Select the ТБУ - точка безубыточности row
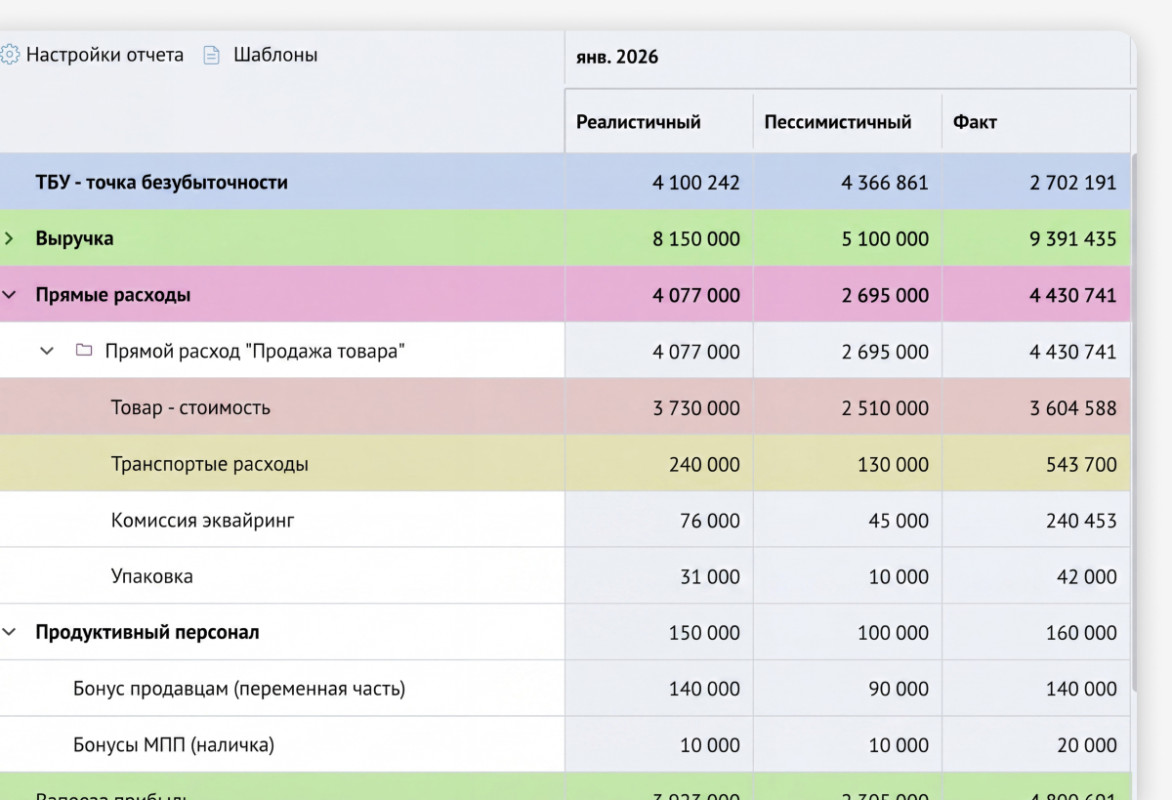This screenshot has width=1172, height=800. point(565,182)
